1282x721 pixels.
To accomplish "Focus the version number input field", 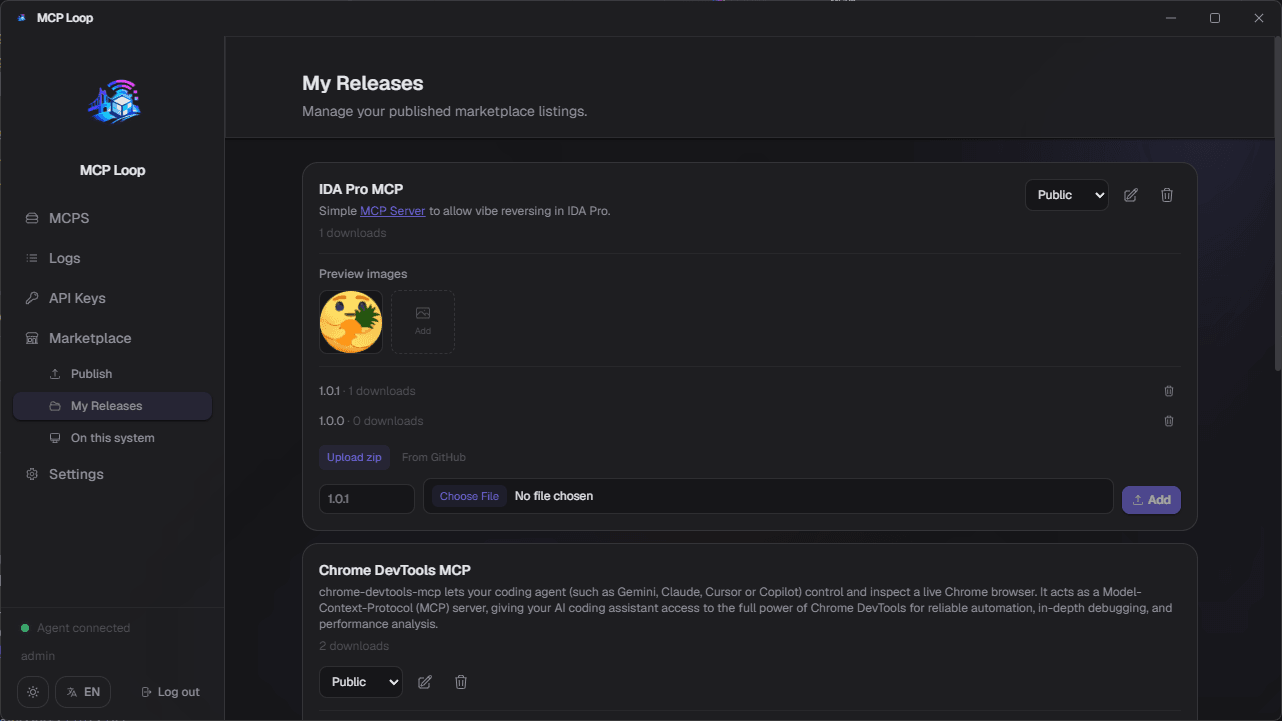I will 367,498.
